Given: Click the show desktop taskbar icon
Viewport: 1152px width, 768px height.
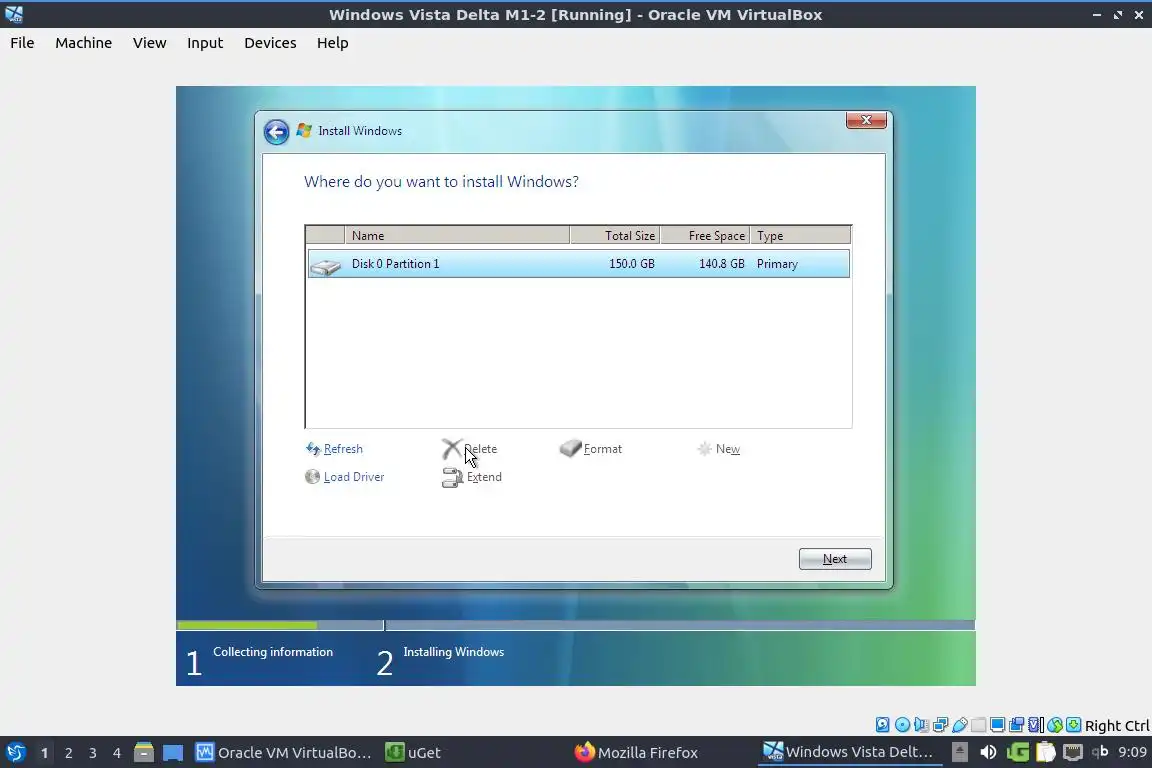Looking at the screenshot, I should (x=173, y=752).
